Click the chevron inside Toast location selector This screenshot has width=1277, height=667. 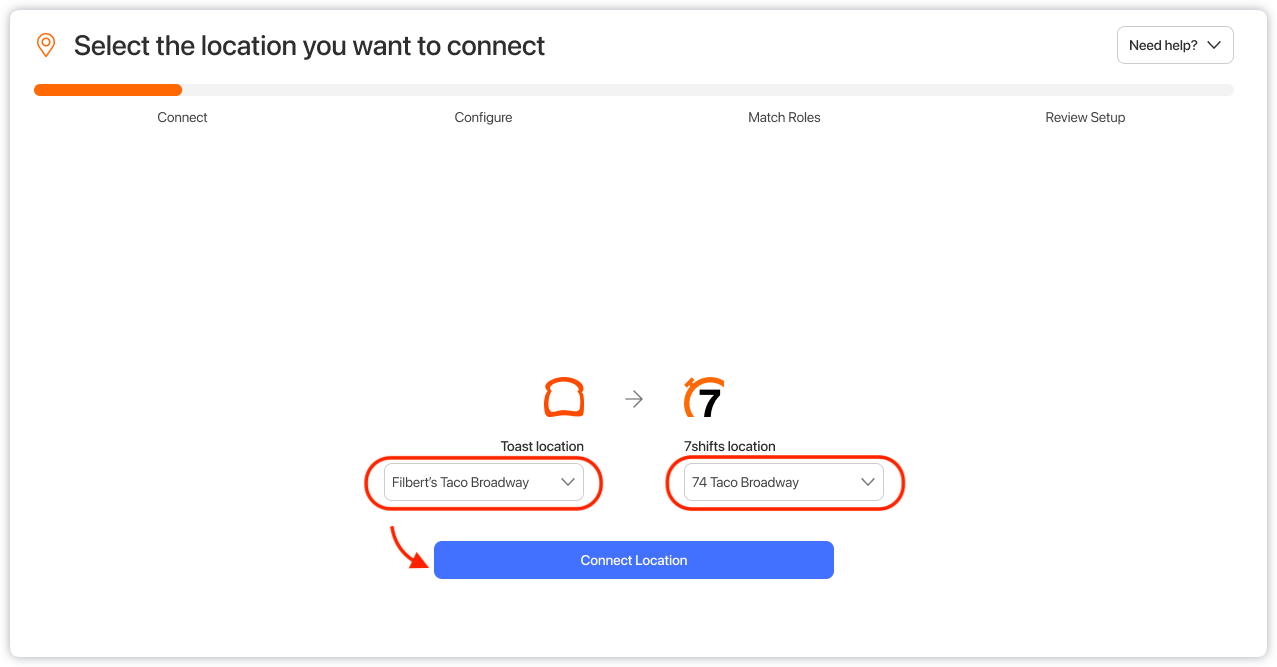click(568, 482)
